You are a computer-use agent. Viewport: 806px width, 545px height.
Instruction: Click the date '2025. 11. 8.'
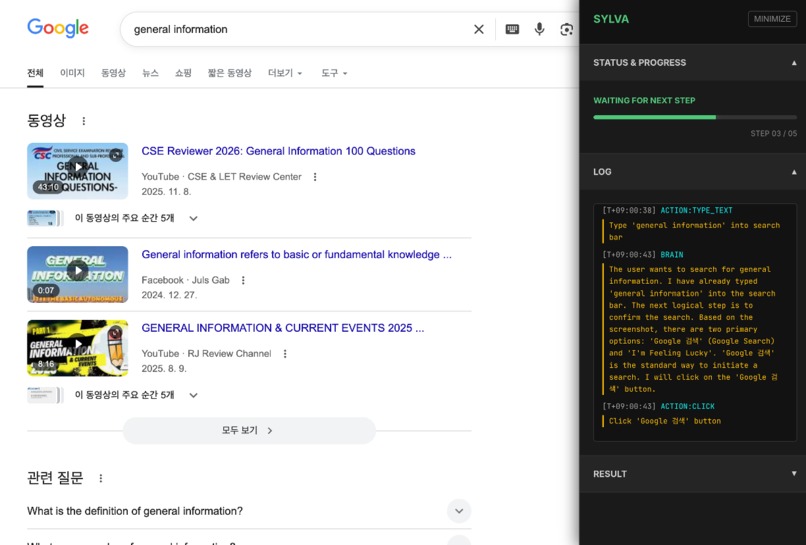tap(166, 192)
